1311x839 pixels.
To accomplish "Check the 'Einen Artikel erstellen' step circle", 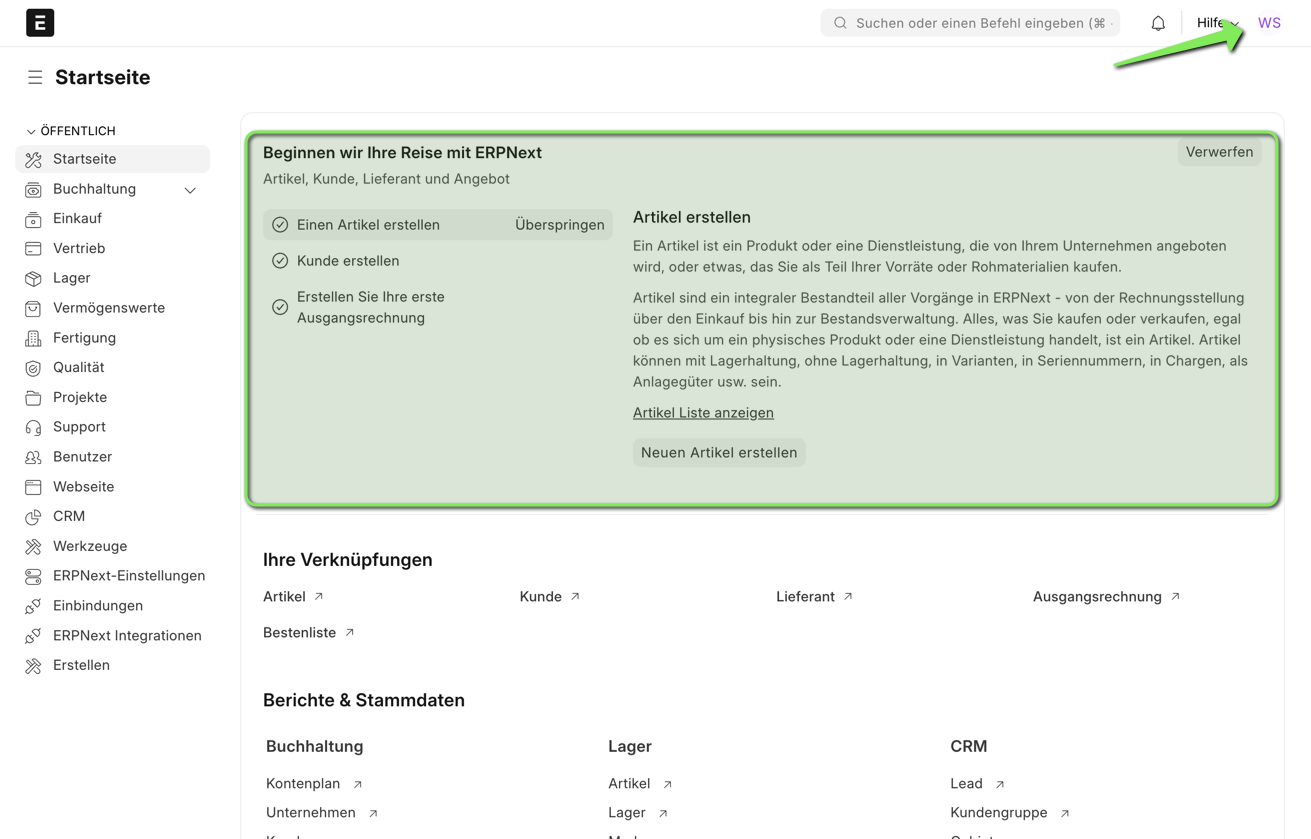I will [280, 225].
